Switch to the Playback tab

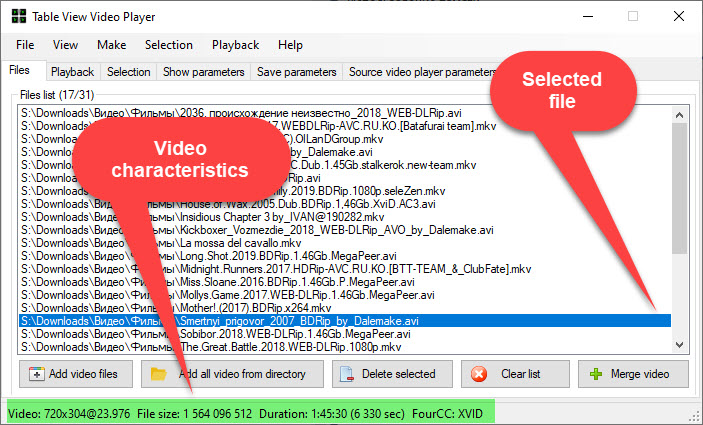73,72
